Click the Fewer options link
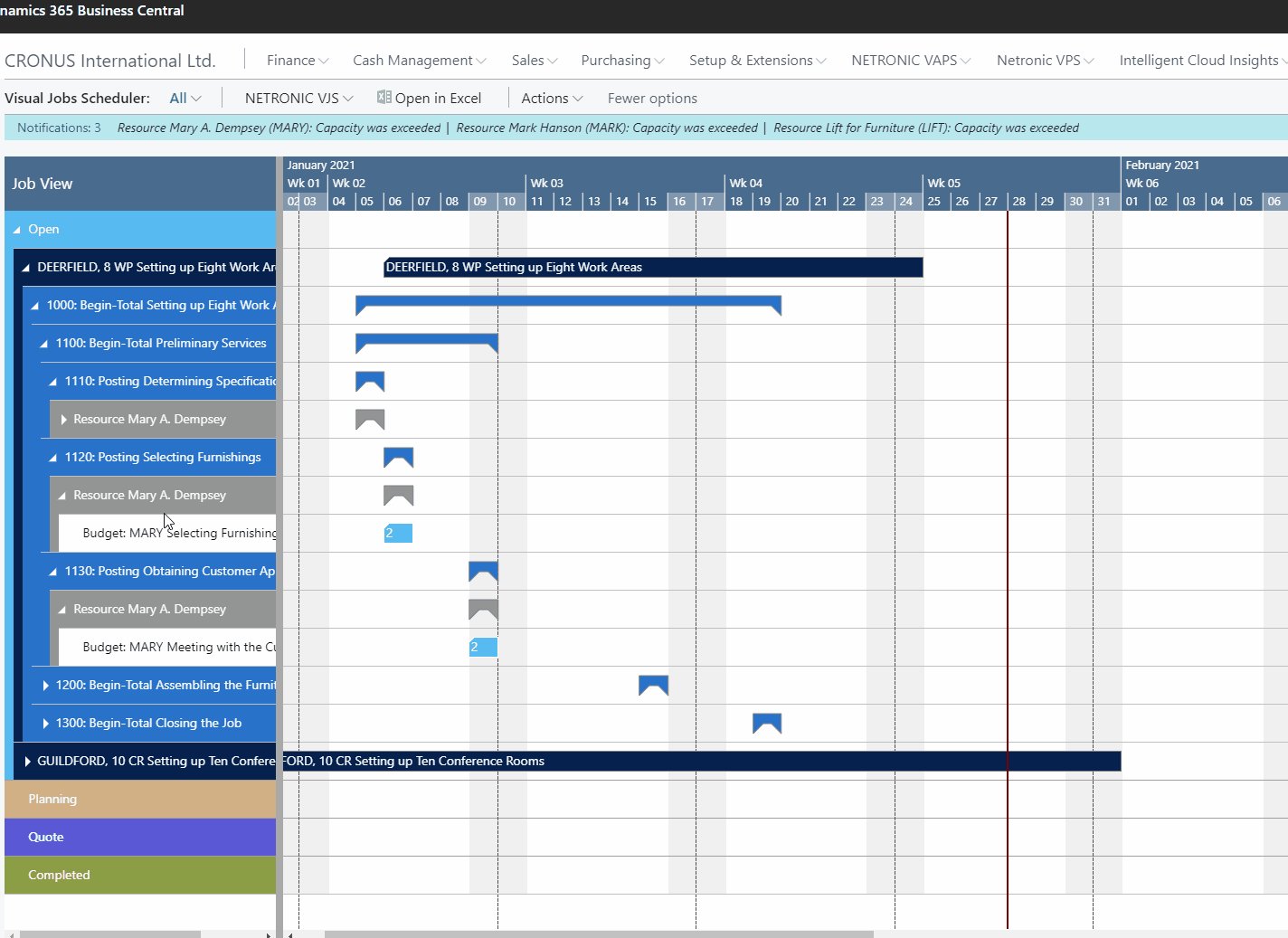 coord(652,98)
